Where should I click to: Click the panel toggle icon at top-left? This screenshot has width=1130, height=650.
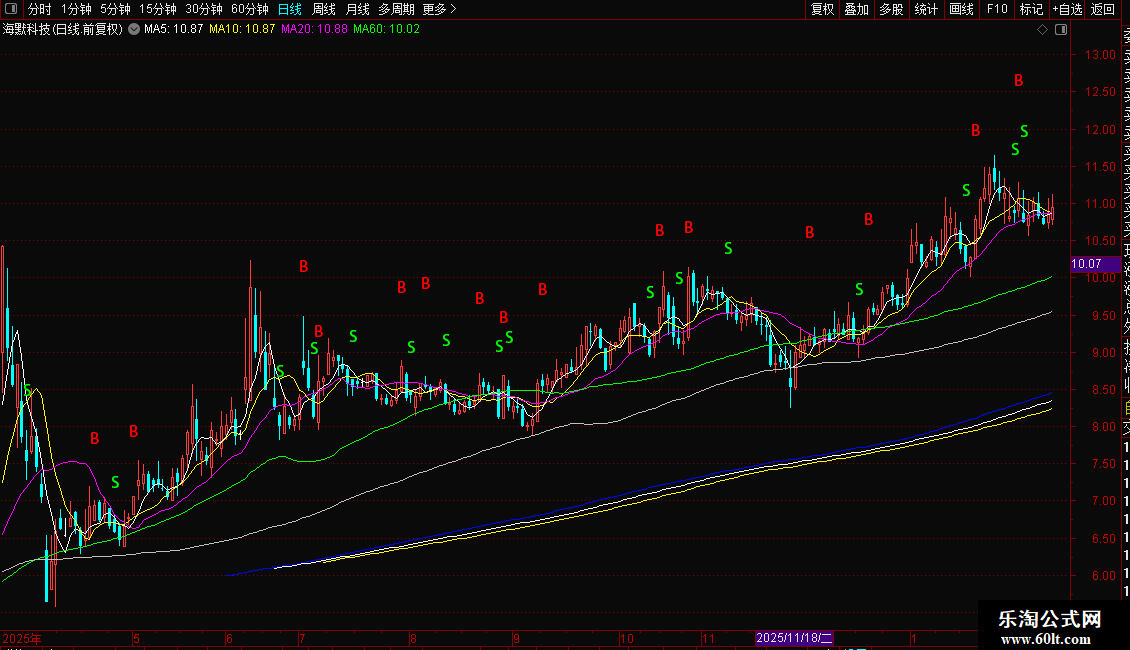click(10, 9)
